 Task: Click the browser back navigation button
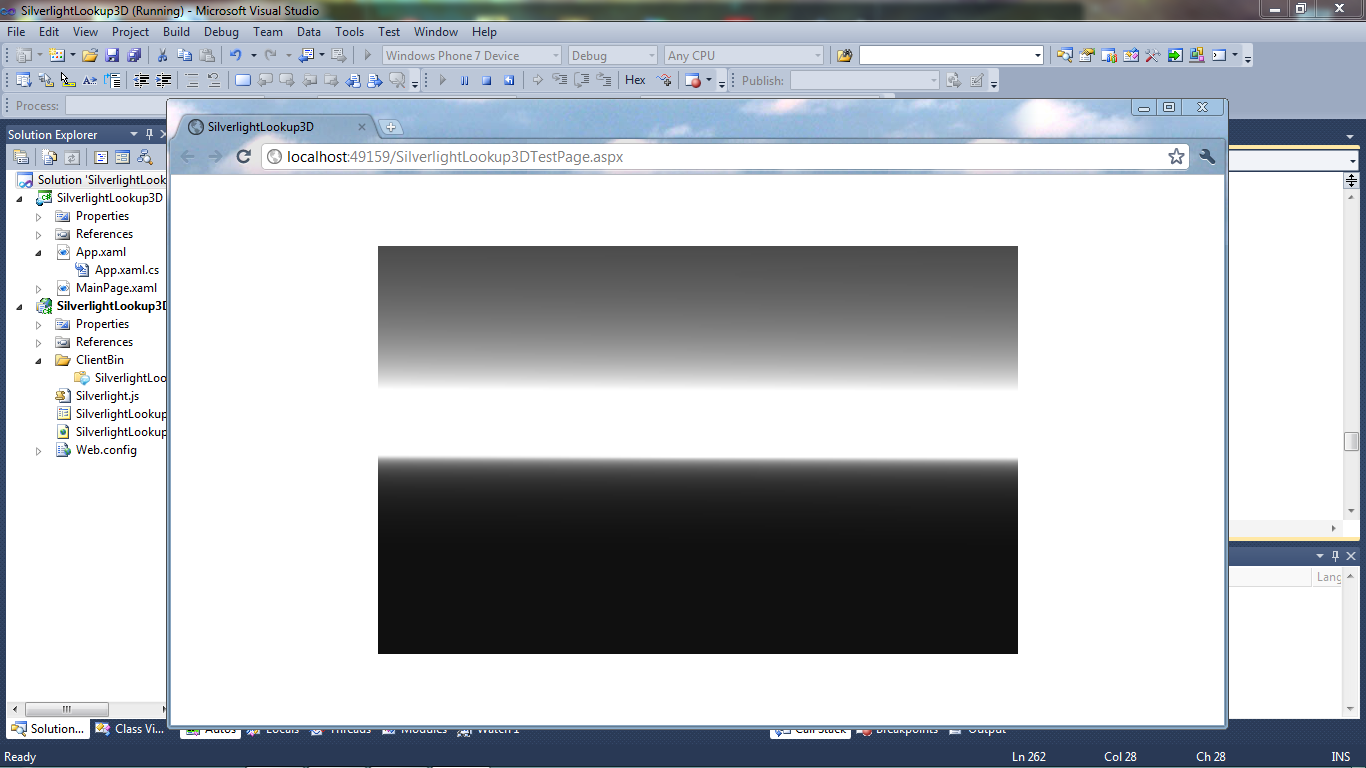coord(187,156)
